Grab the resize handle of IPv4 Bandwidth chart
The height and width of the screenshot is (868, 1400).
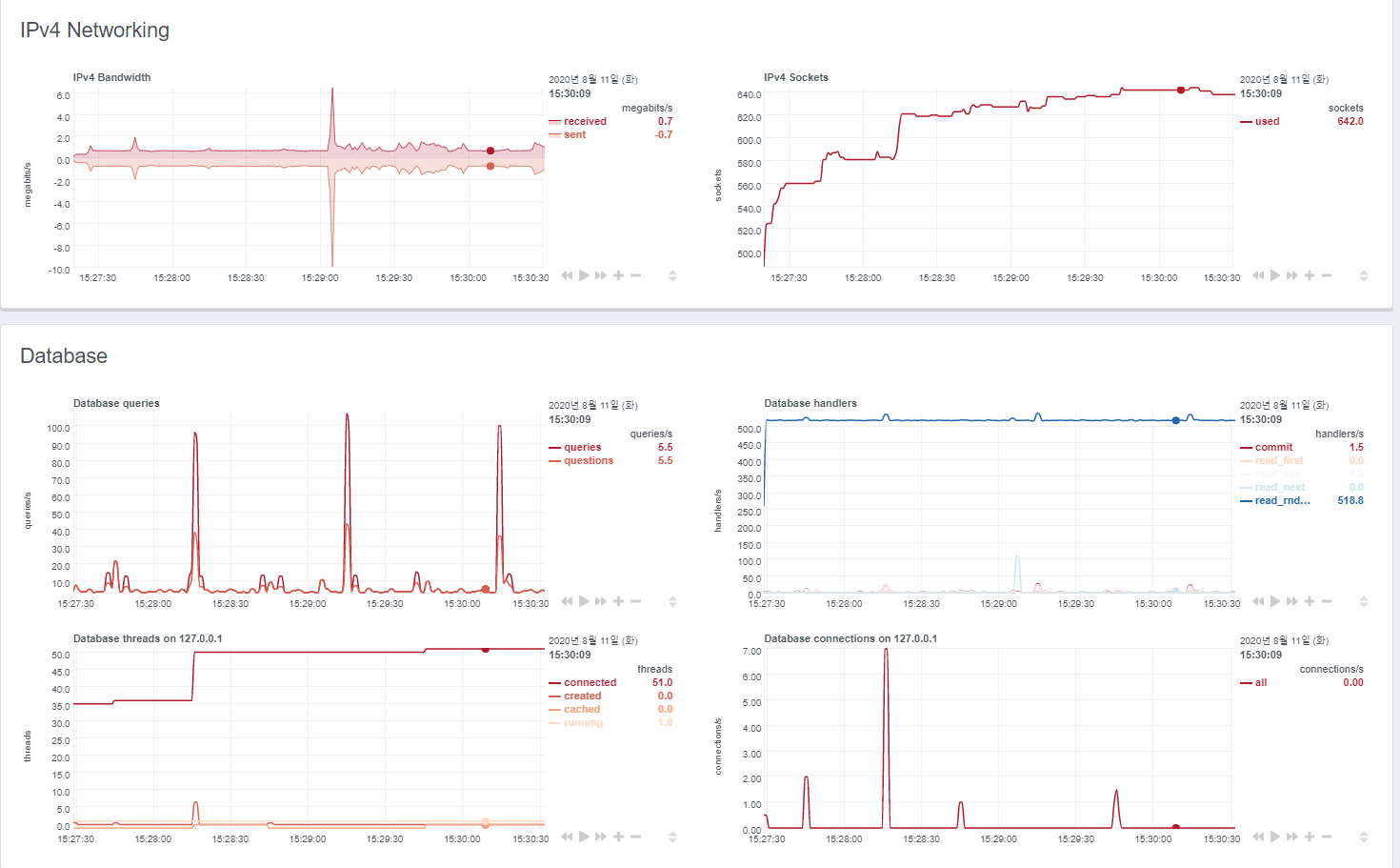672,275
